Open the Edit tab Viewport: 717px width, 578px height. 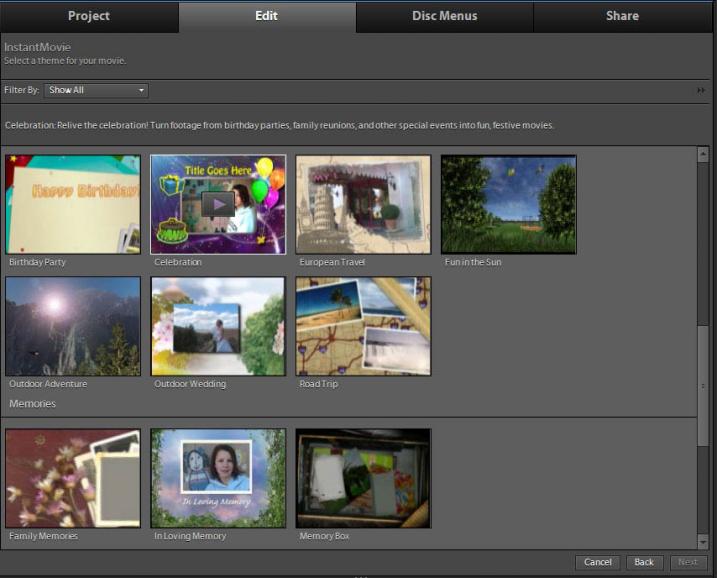[267, 16]
